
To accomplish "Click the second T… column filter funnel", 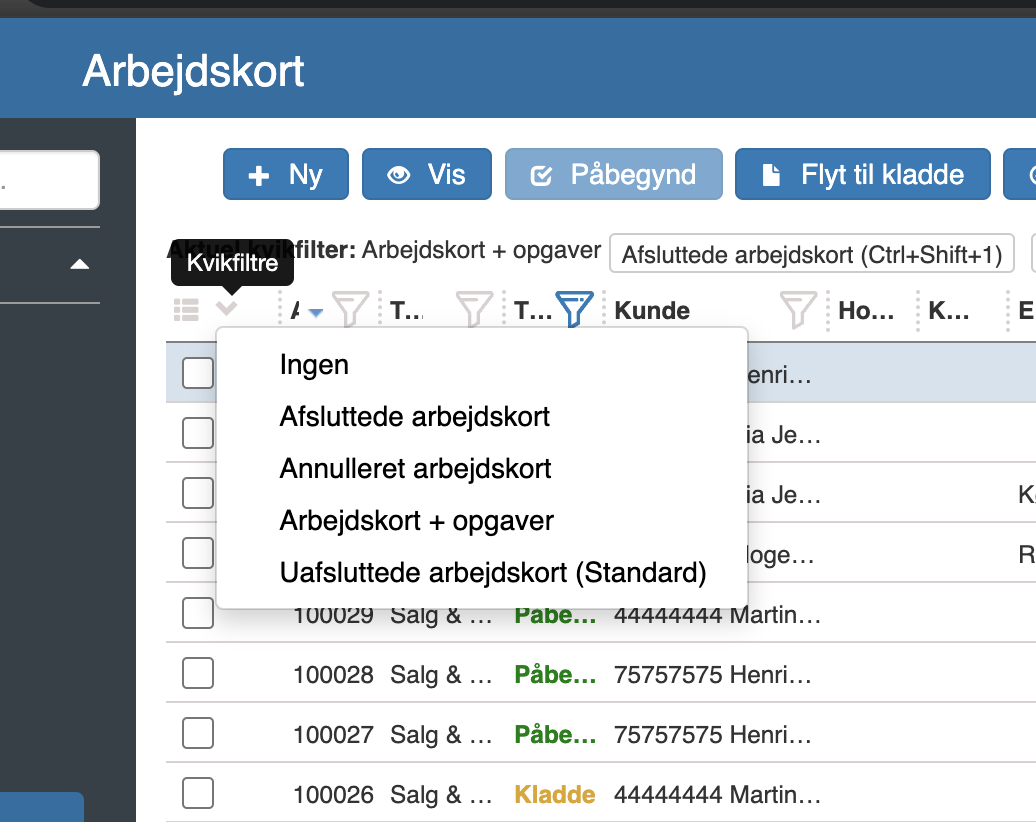I will [x=474, y=309].
